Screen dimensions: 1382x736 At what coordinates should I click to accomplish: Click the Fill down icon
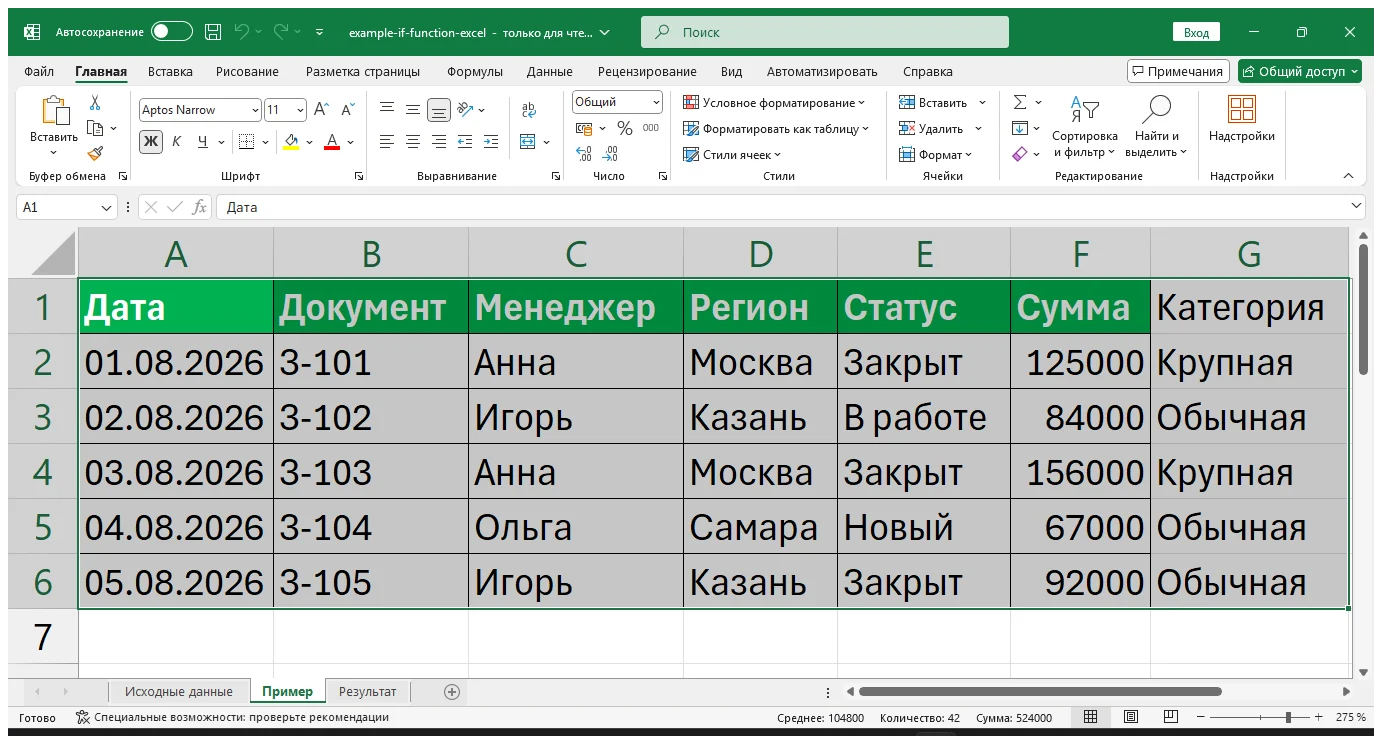click(x=1020, y=128)
